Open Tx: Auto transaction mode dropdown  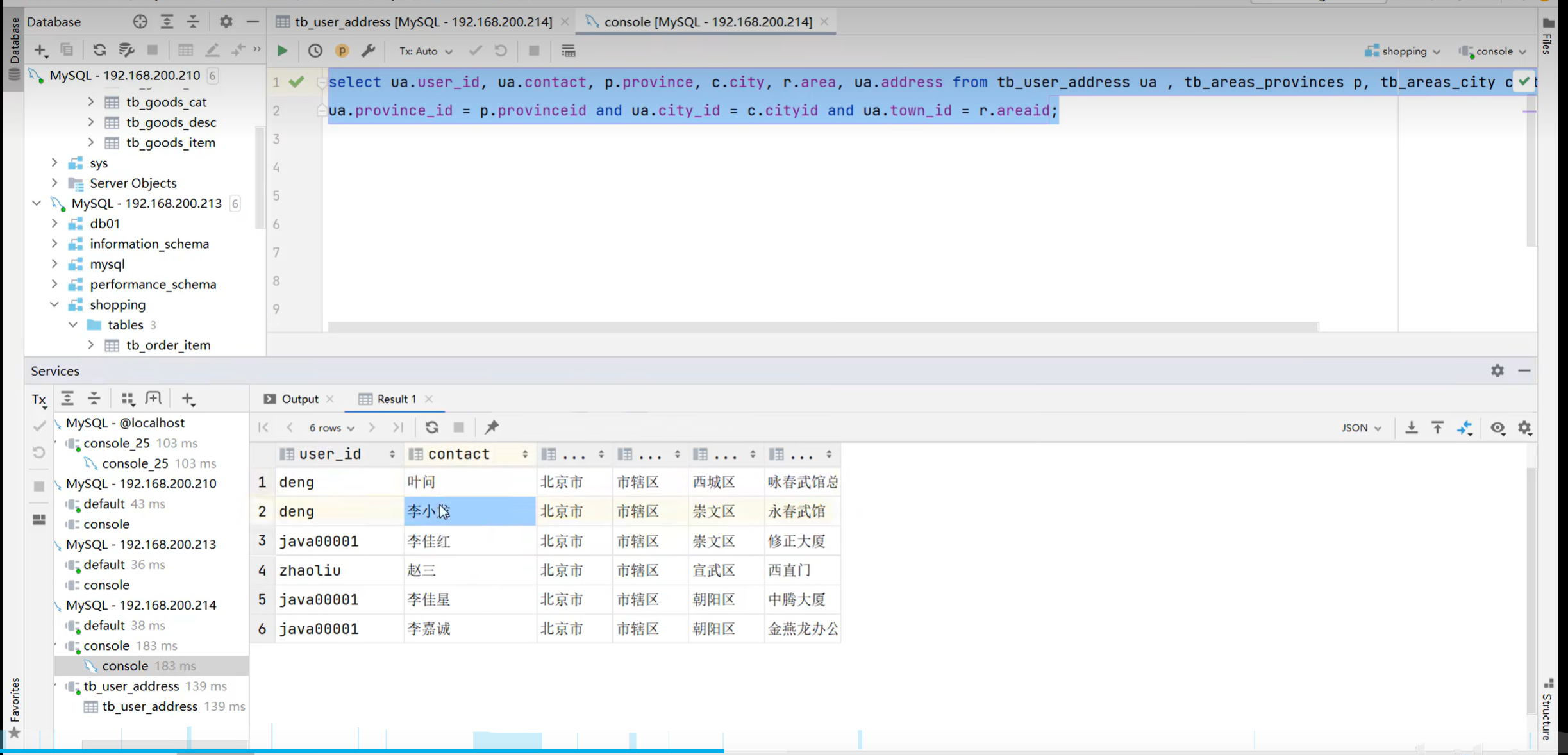[426, 51]
